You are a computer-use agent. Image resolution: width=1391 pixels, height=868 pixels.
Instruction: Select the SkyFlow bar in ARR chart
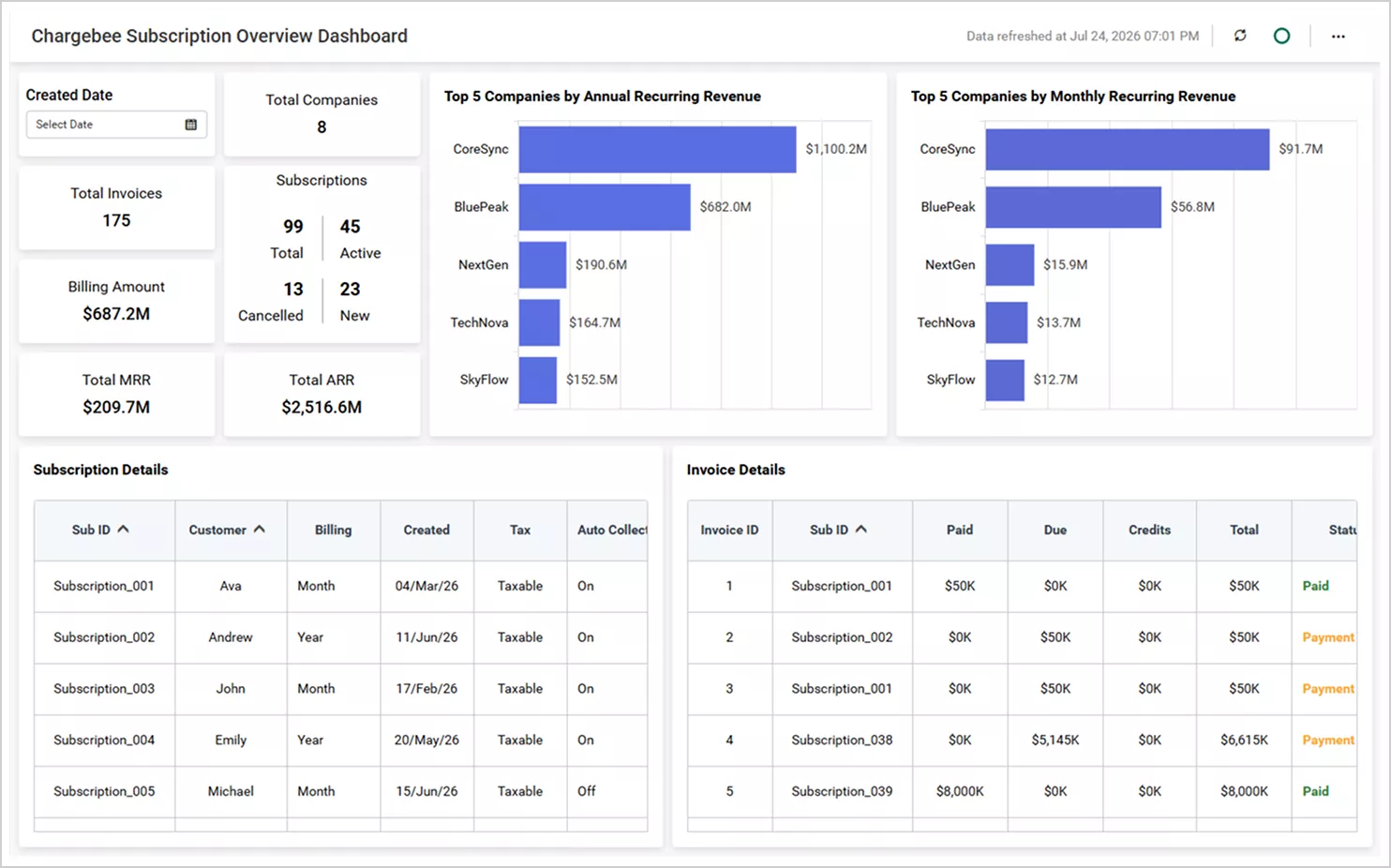538,380
